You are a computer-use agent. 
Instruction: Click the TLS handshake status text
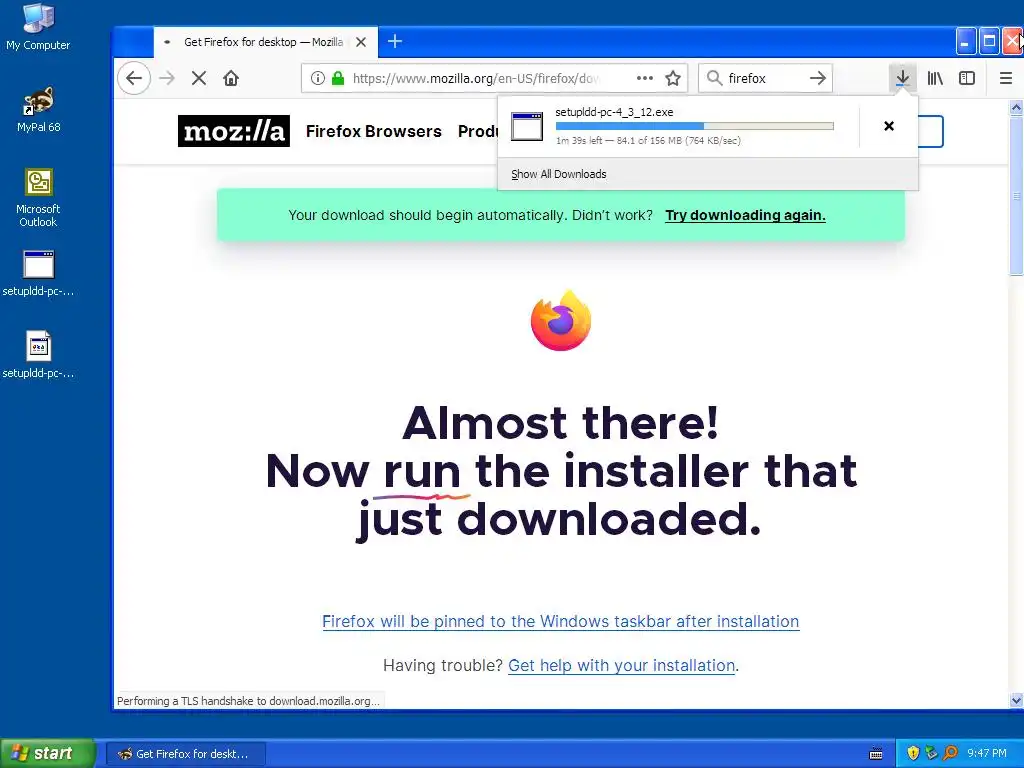click(248, 701)
